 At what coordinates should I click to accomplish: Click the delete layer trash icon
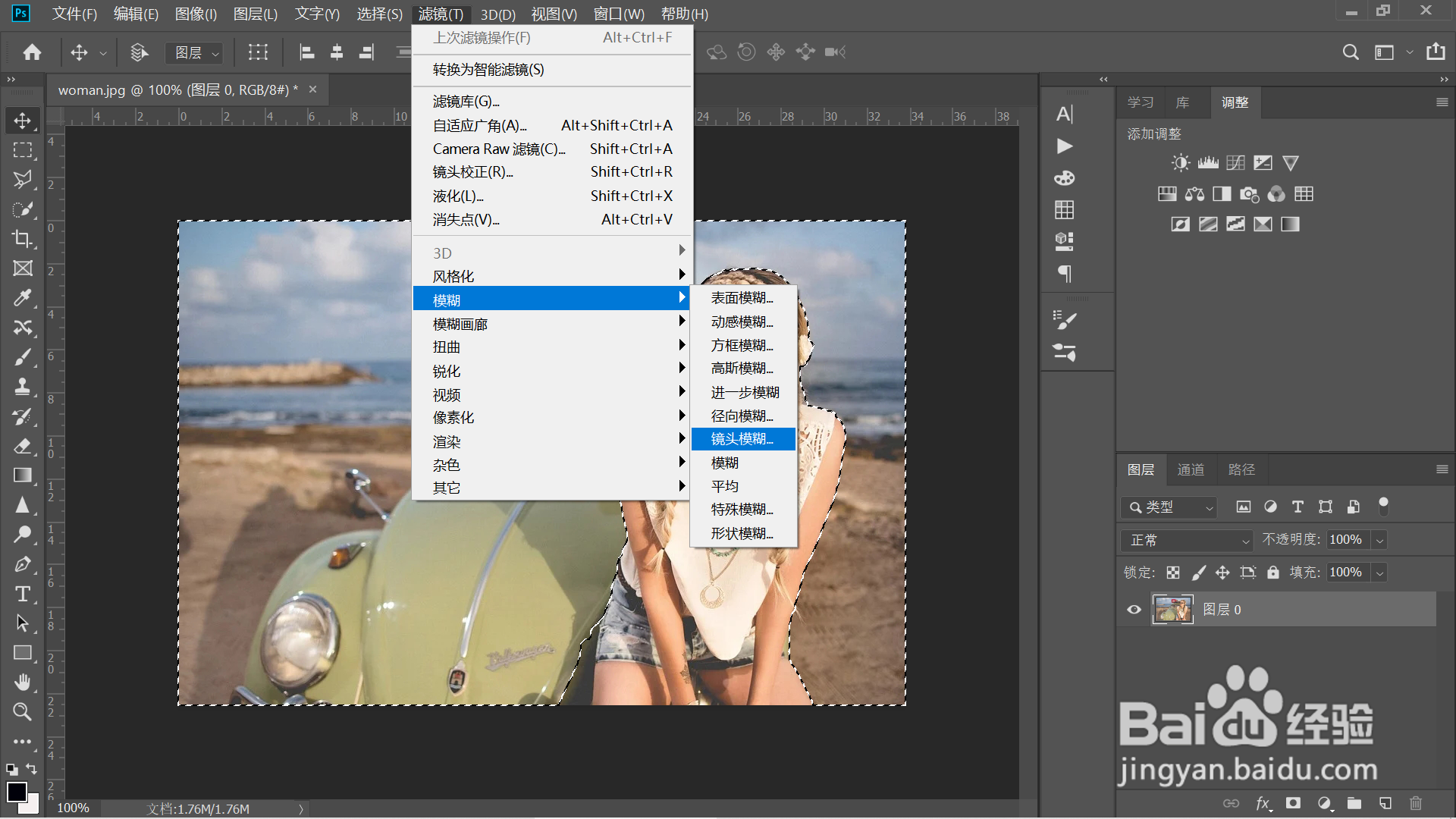click(1415, 803)
